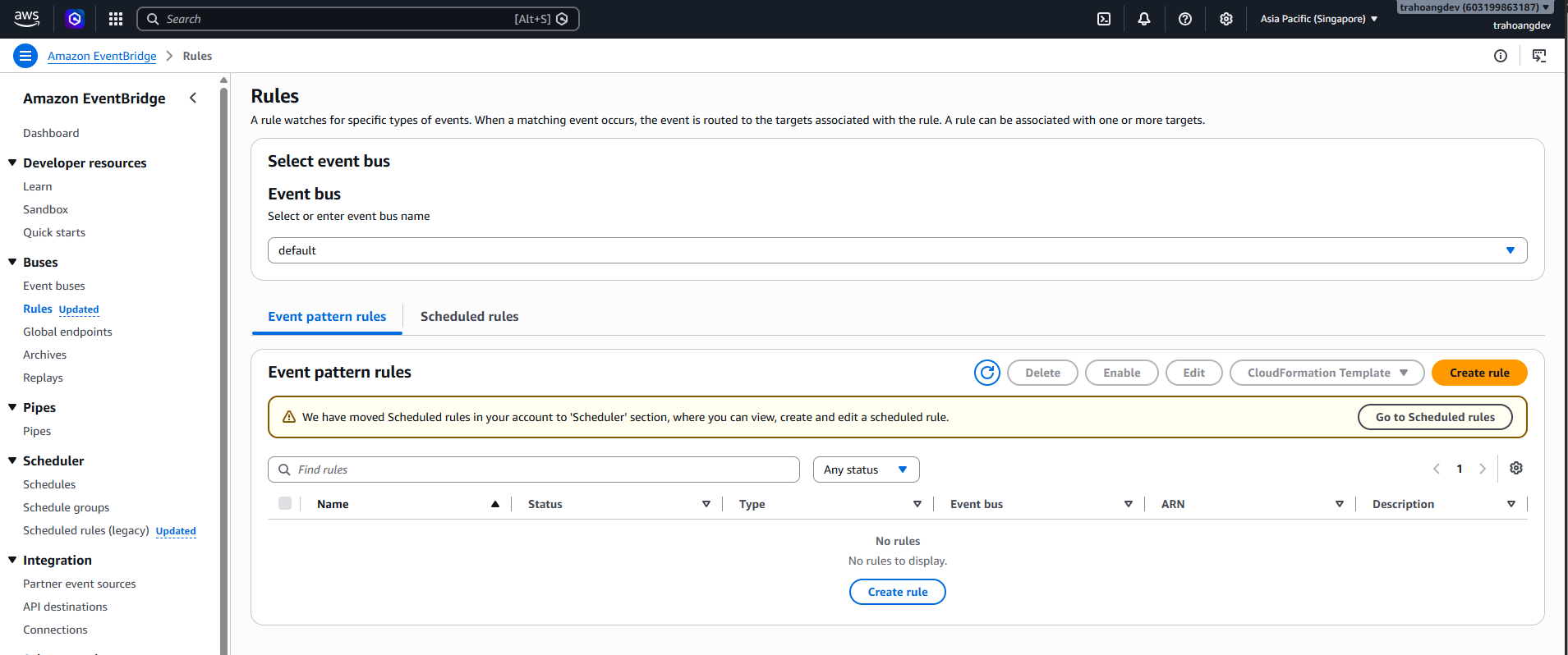Sort by Status column arrow
This screenshot has width=1568, height=655.
(706, 504)
